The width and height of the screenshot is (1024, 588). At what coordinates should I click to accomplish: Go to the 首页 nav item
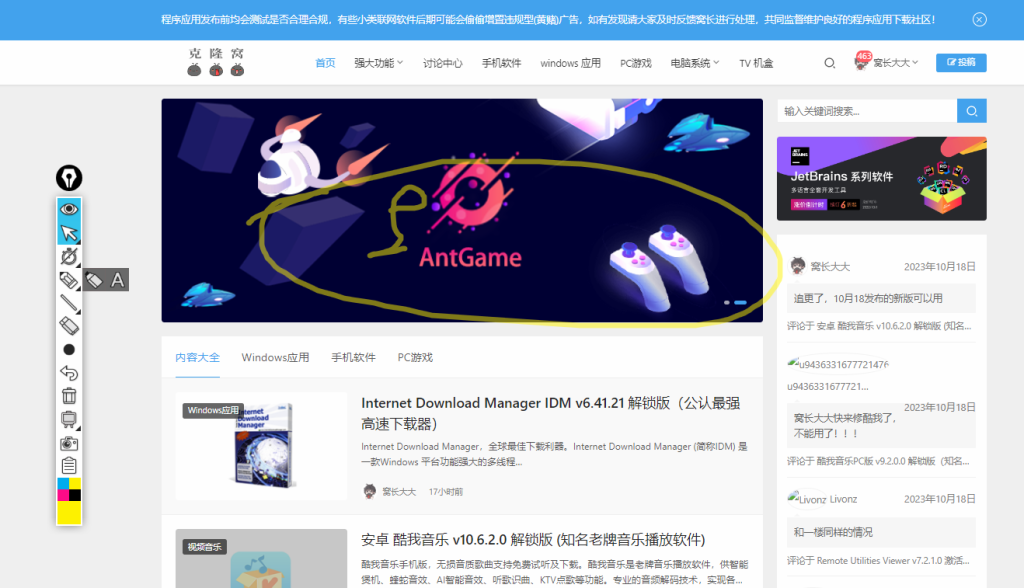[325, 63]
